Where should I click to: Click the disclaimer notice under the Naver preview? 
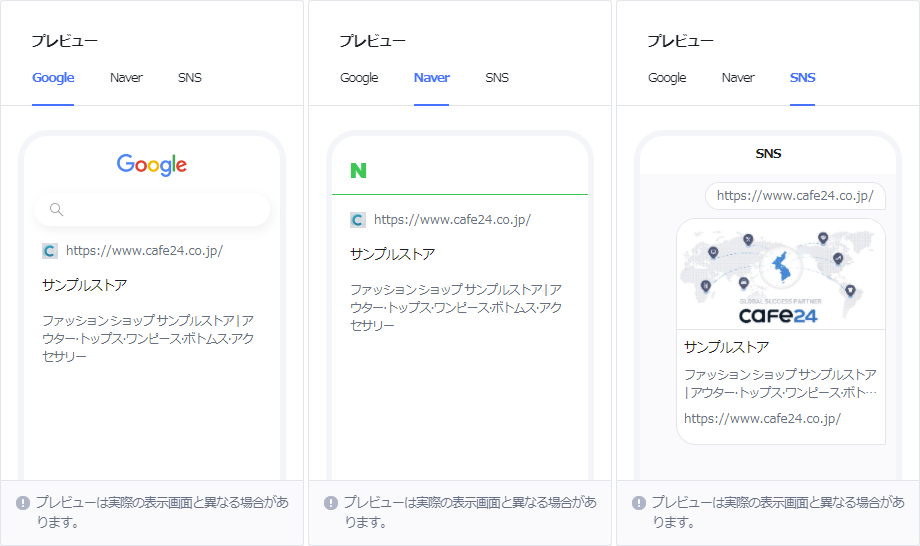point(471,512)
